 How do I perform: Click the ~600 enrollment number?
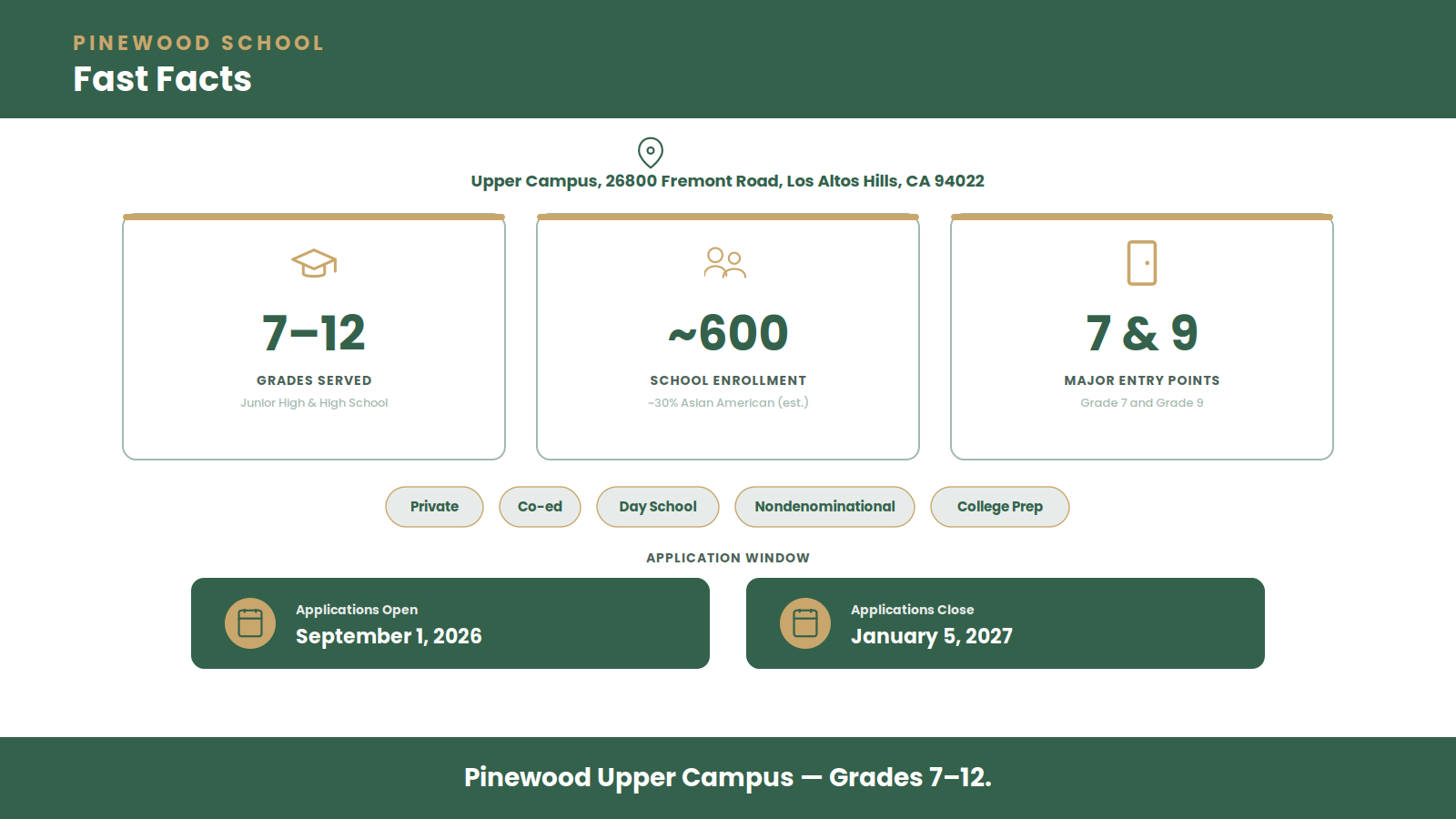click(728, 332)
